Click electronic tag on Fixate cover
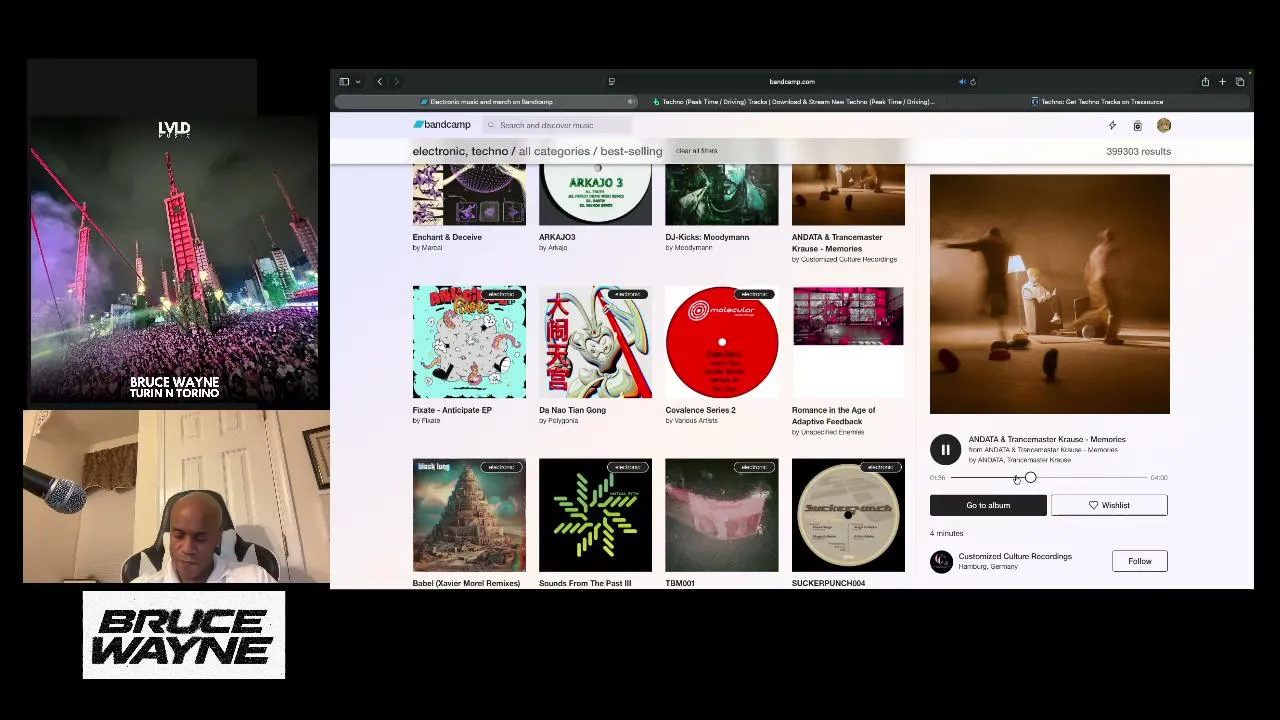The height and width of the screenshot is (720, 1280). (501, 294)
